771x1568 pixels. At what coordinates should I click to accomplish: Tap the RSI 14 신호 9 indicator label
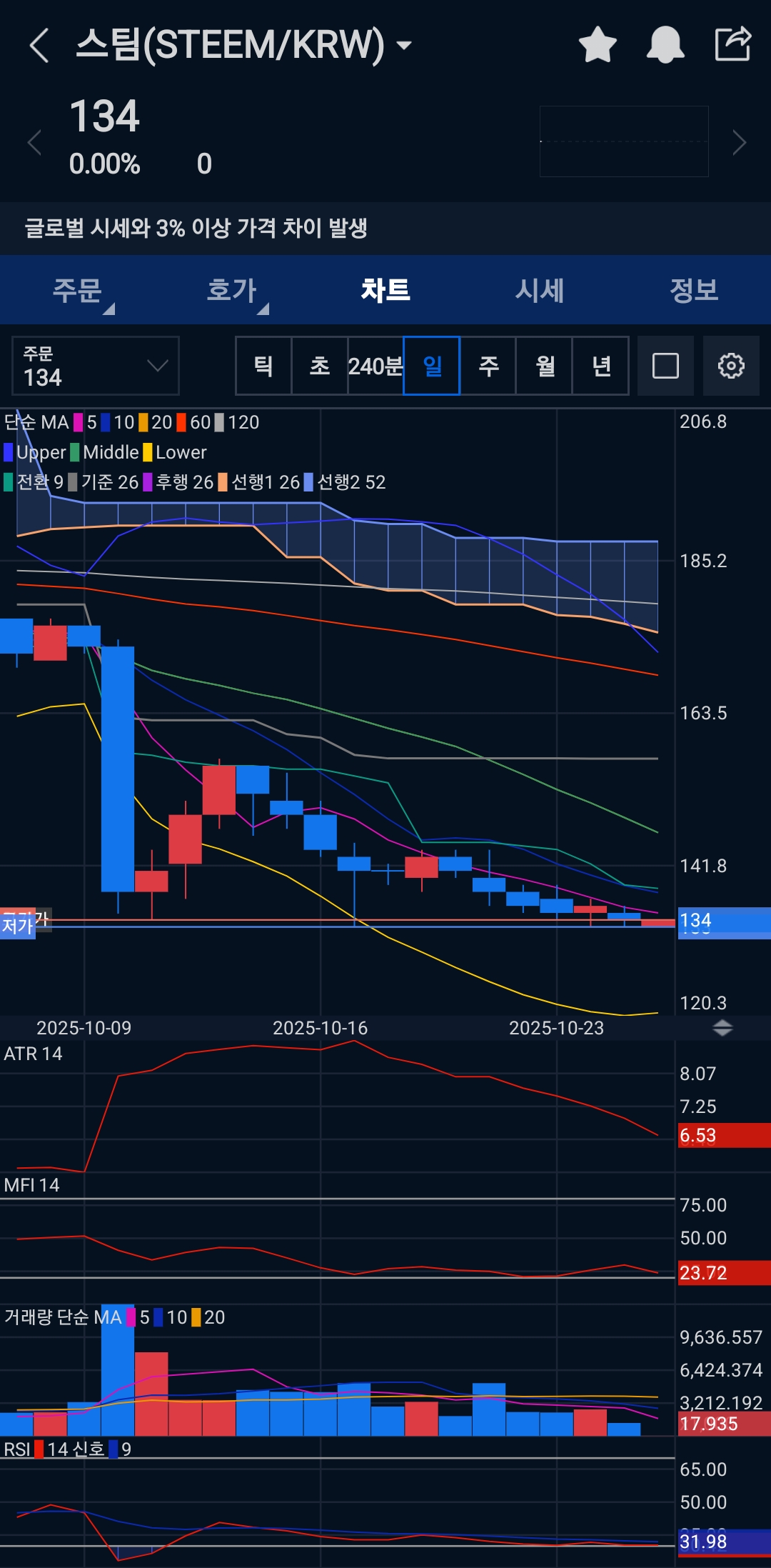pos(67,1449)
